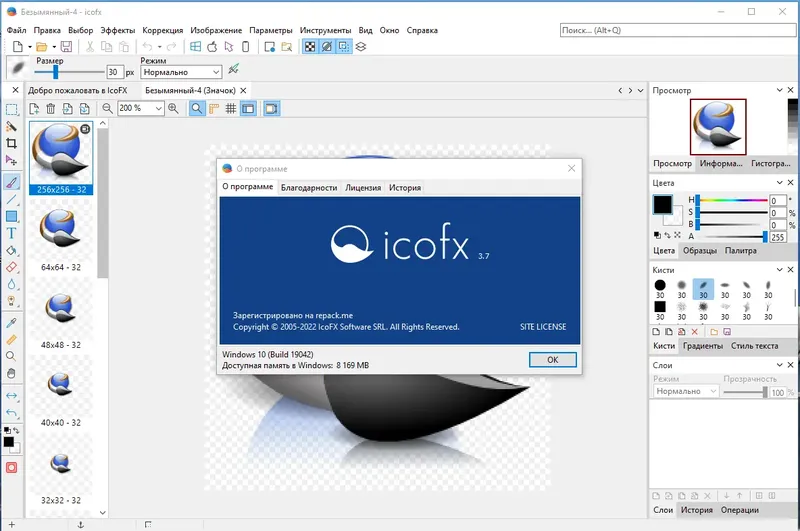
Task: Click the Undo arrow icon
Action: tap(147, 47)
